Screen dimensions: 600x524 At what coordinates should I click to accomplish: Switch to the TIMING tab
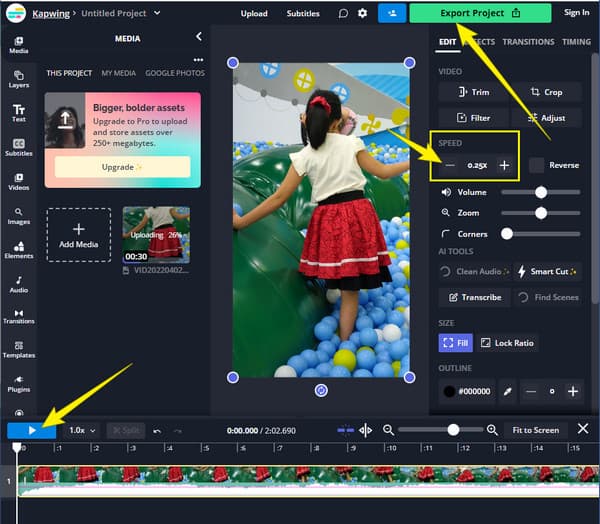[576, 42]
